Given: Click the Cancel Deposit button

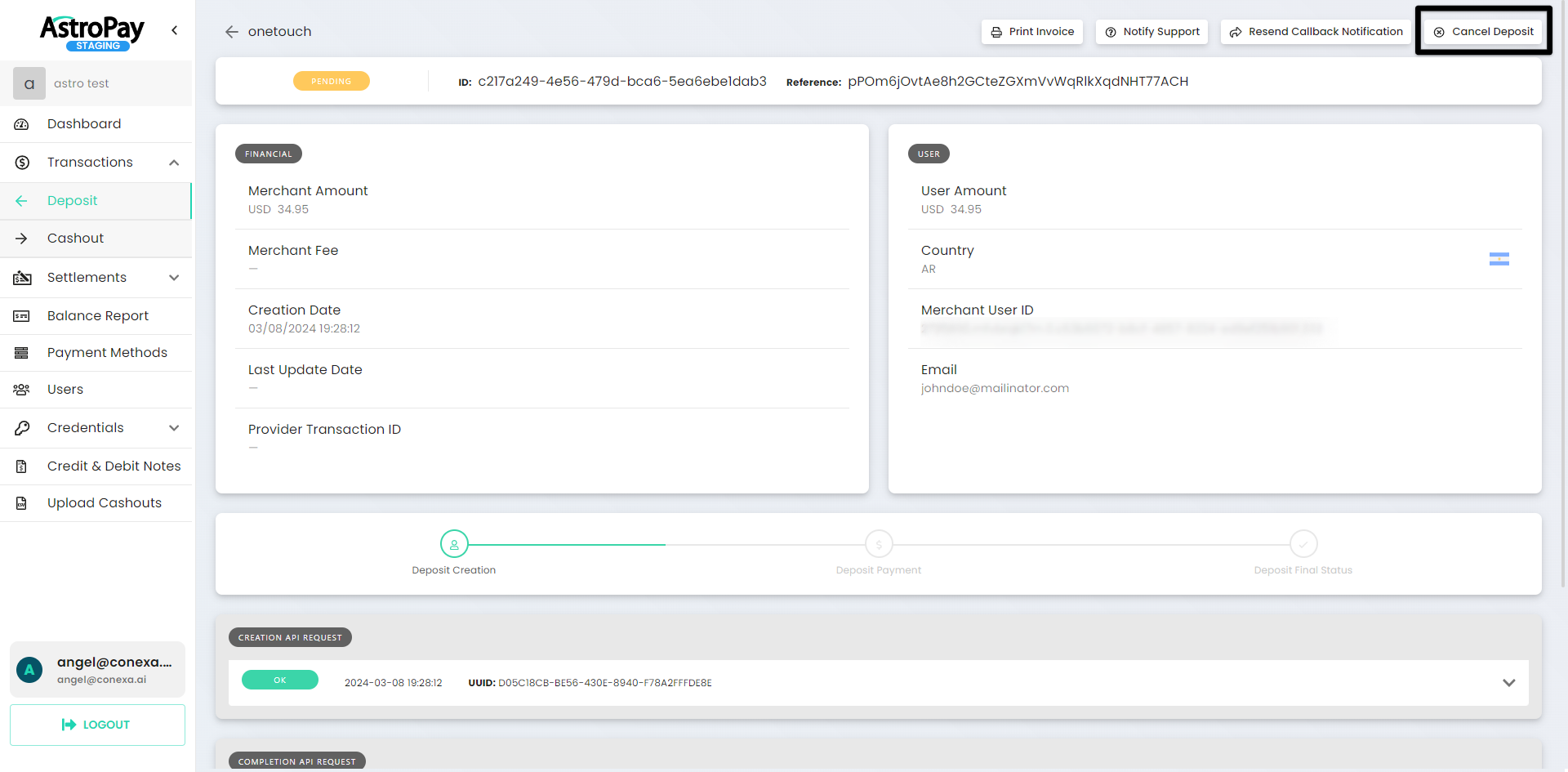Looking at the screenshot, I should [1483, 32].
